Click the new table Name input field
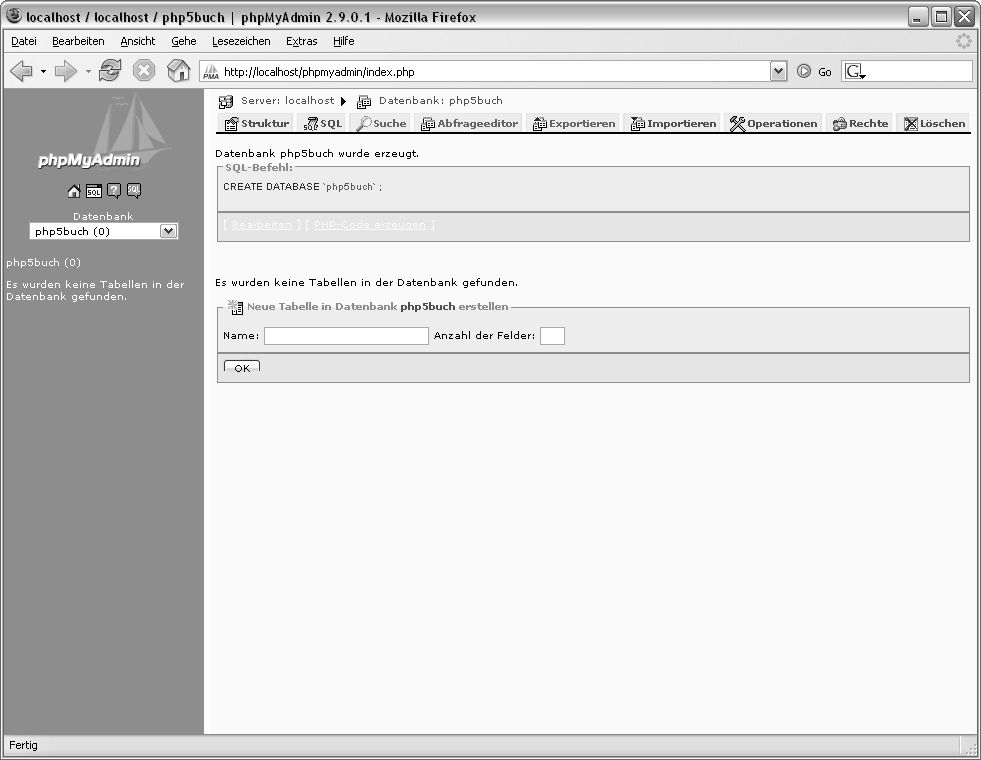 pyautogui.click(x=346, y=336)
